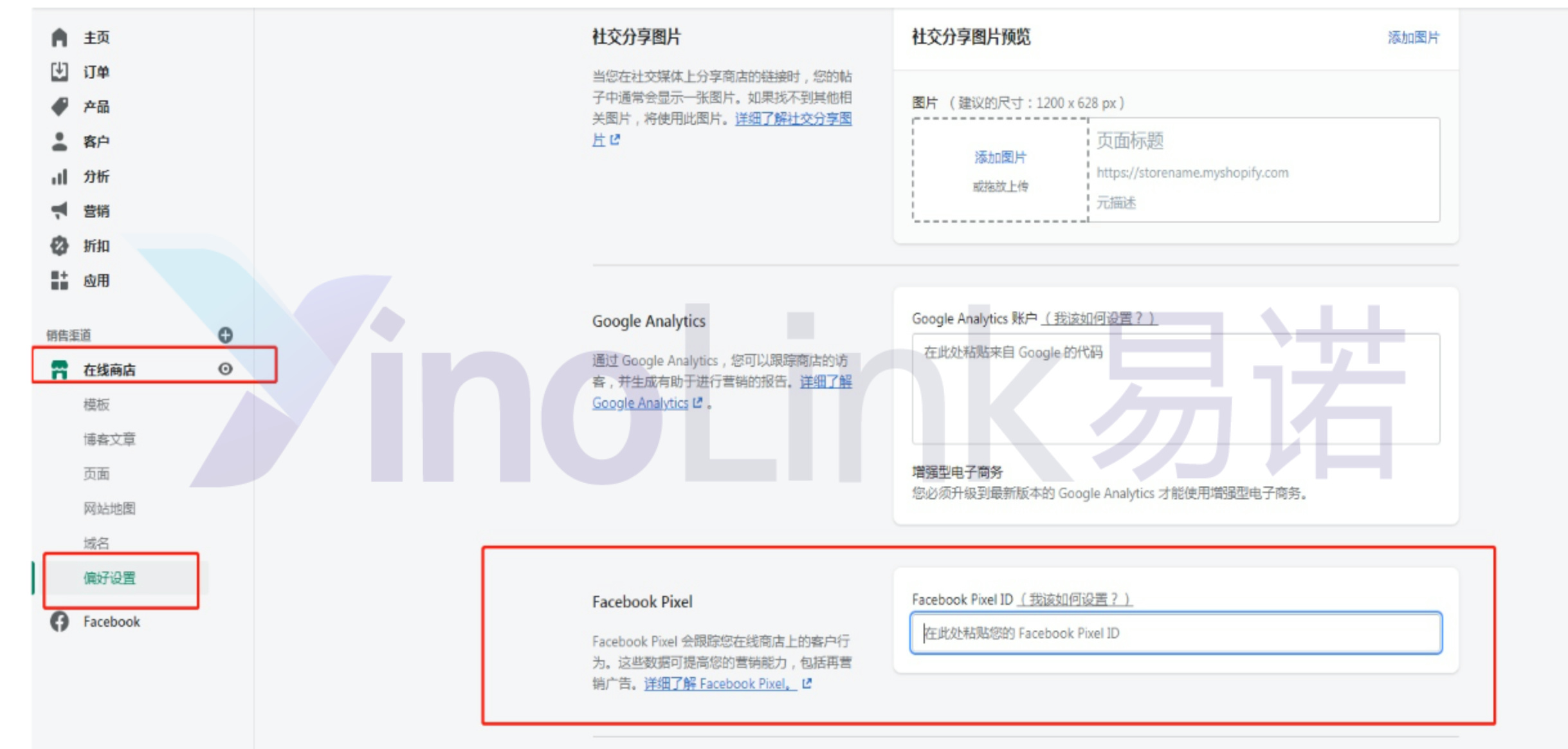
Task: Open 分析 menu item
Action: (96, 176)
